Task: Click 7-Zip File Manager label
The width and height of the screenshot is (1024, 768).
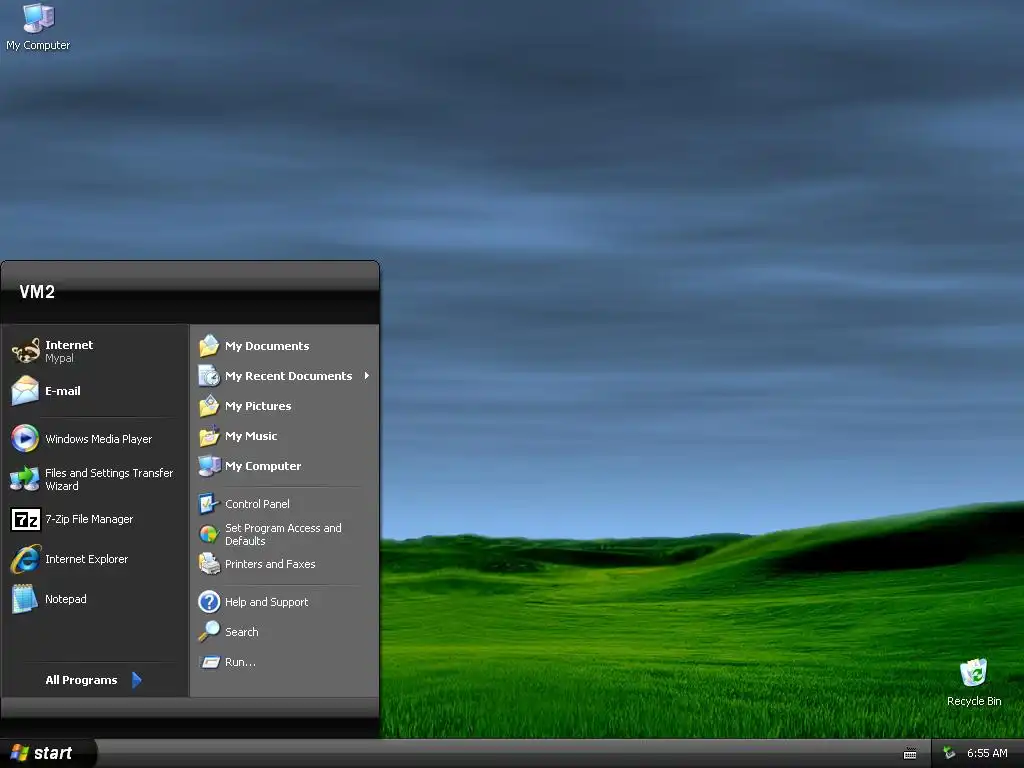Action: coord(89,519)
